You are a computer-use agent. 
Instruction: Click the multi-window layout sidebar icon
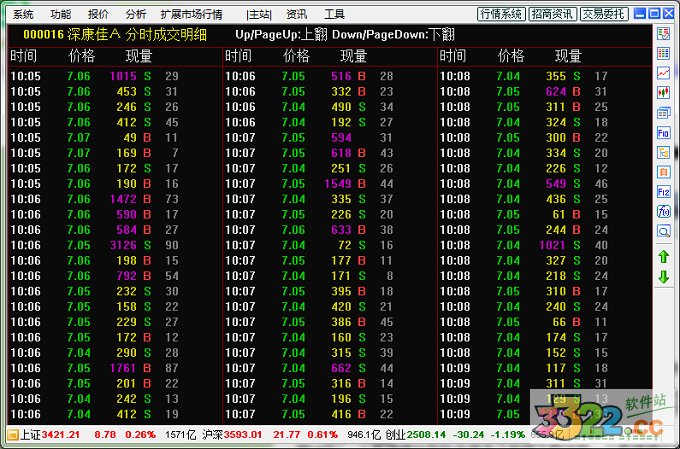(663, 113)
